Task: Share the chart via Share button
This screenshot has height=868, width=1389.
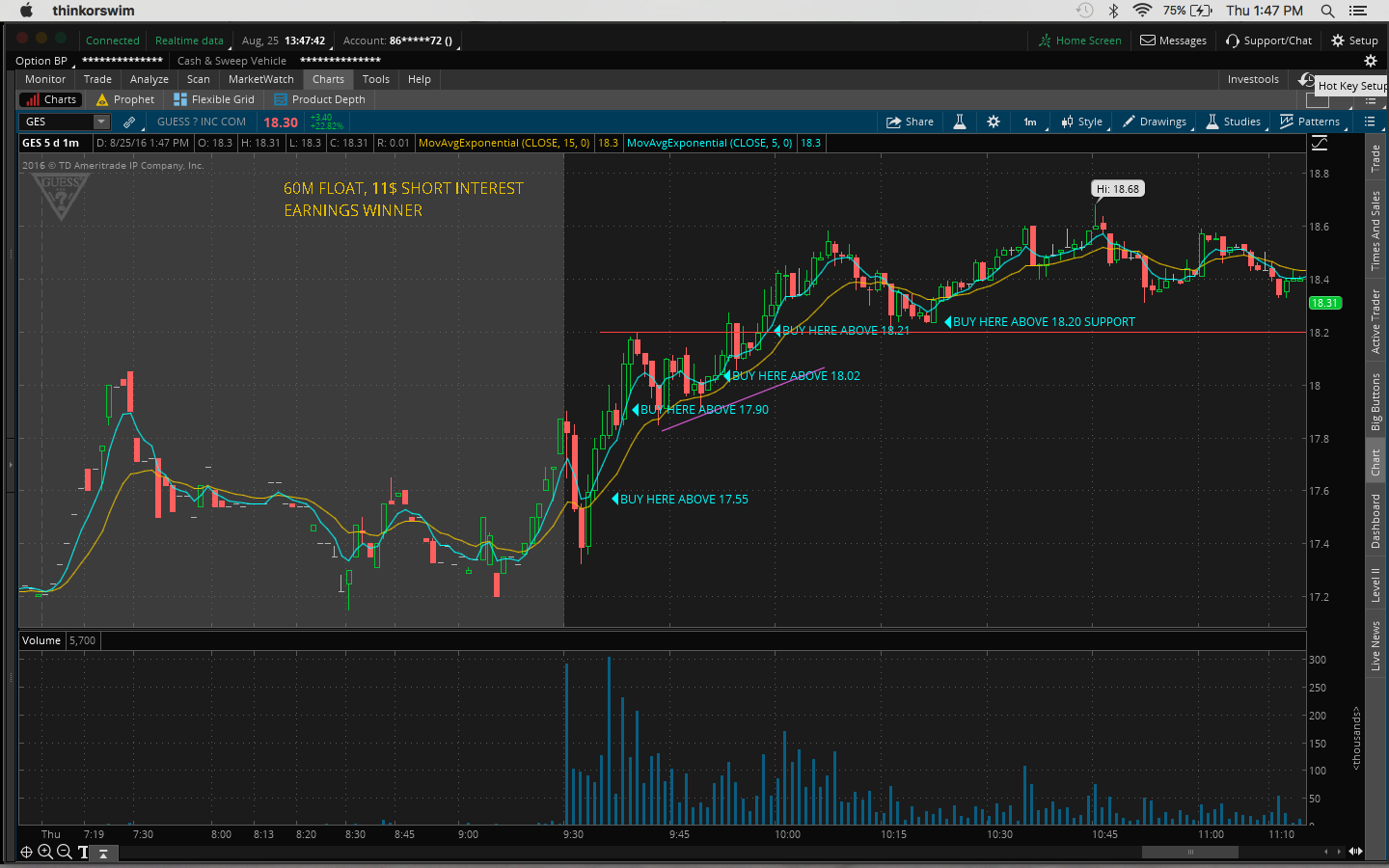Action: pos(911,122)
